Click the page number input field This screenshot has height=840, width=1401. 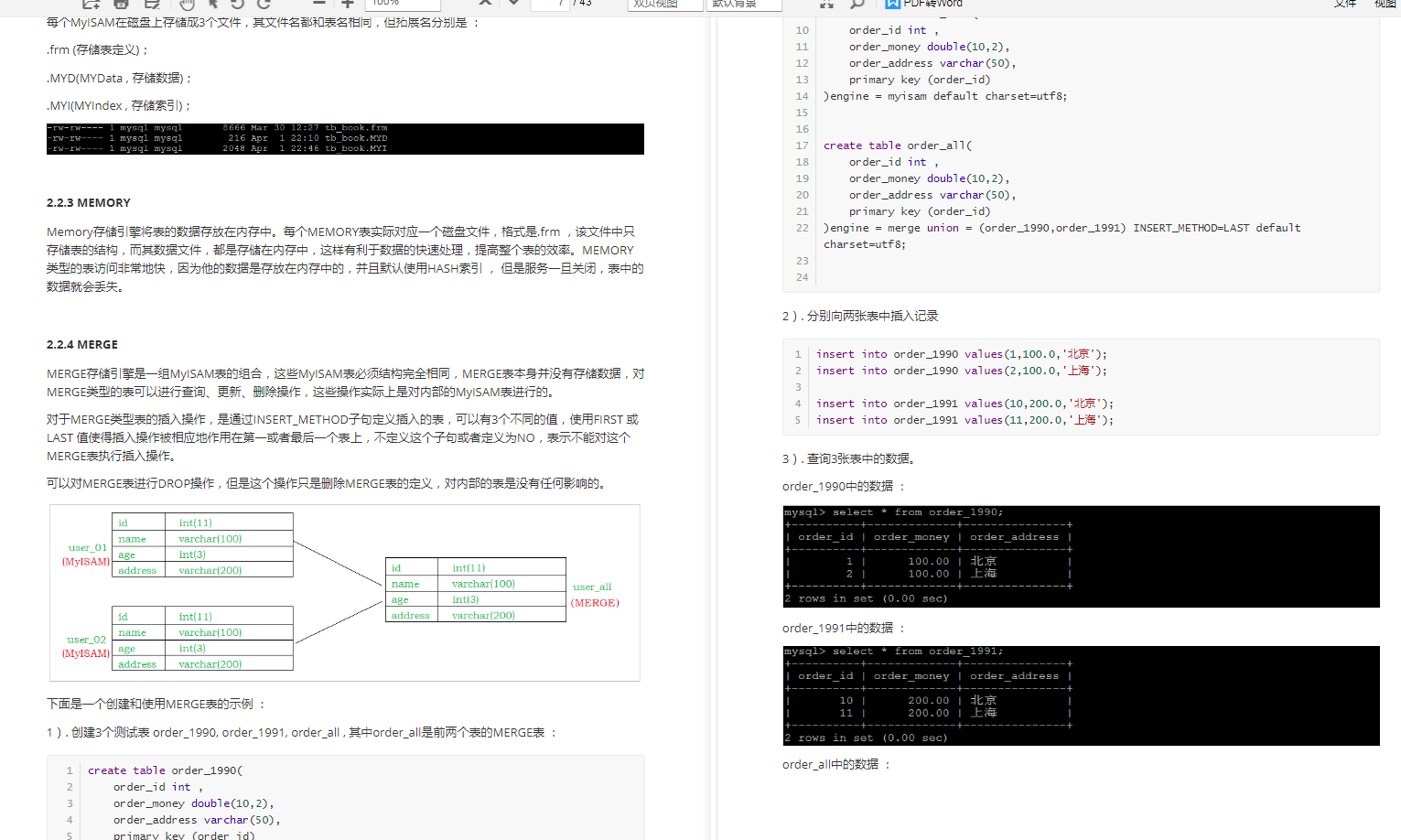(x=558, y=5)
